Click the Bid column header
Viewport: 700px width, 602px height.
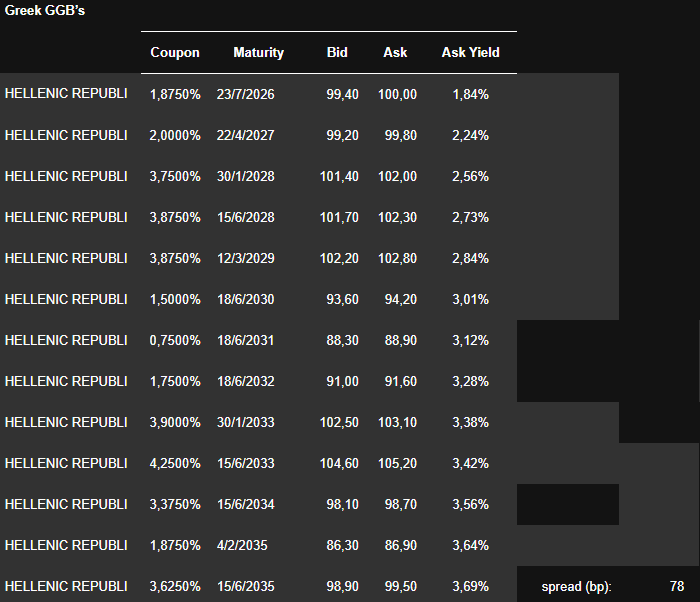click(x=337, y=52)
